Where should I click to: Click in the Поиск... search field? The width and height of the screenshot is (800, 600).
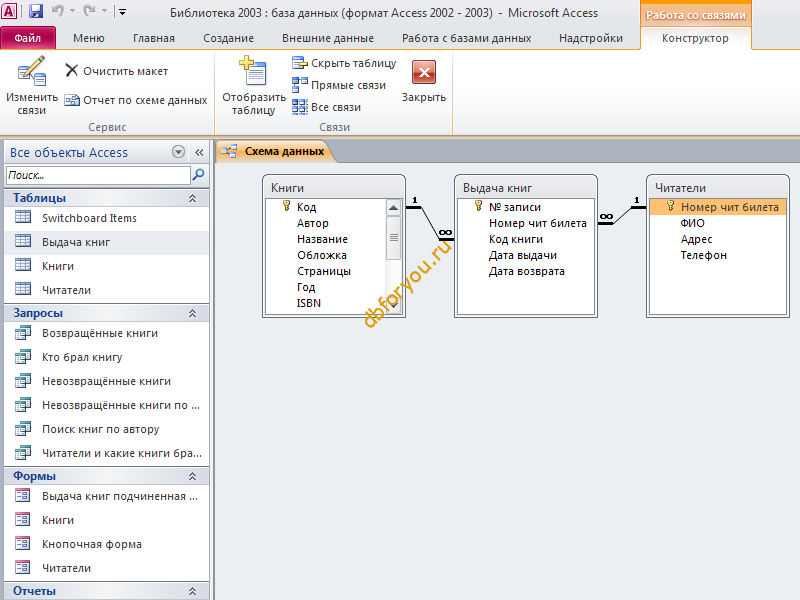click(x=98, y=175)
